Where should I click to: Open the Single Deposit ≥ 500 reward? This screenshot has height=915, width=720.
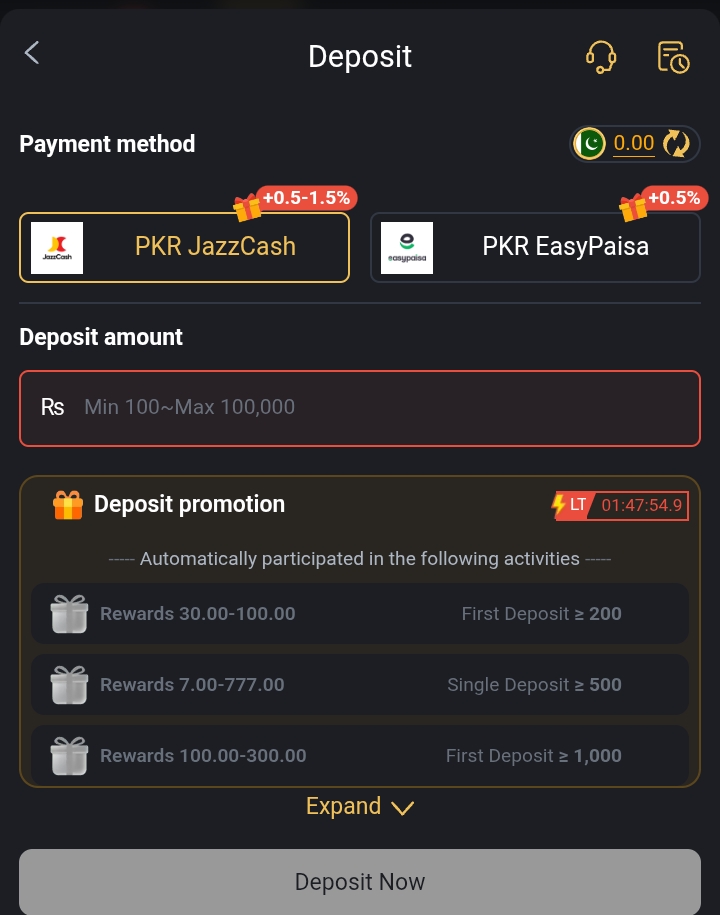click(360, 685)
